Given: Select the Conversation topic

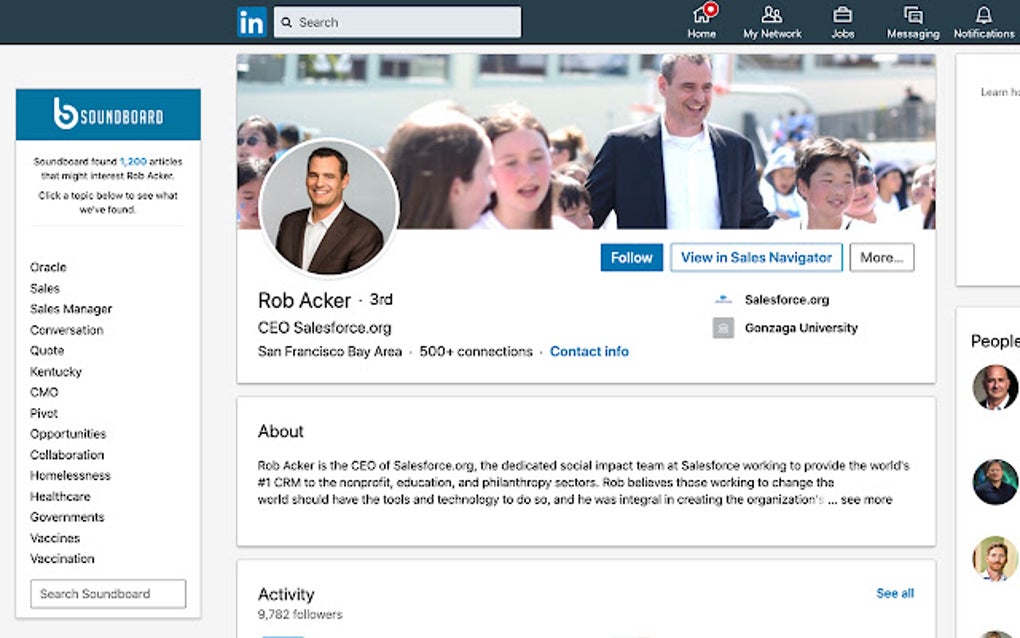Looking at the screenshot, I should (x=66, y=330).
